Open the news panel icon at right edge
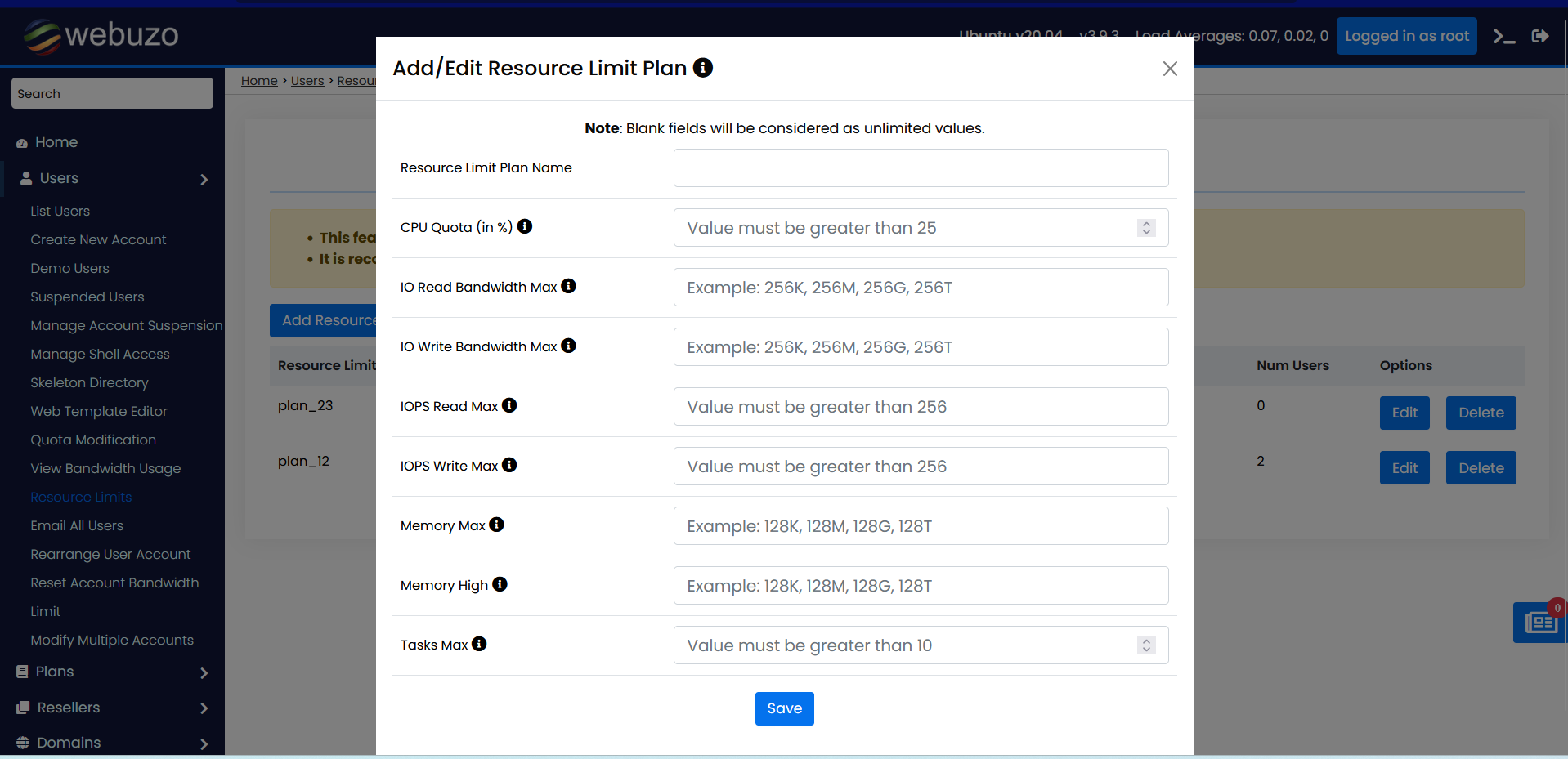1568x759 pixels. click(1540, 623)
